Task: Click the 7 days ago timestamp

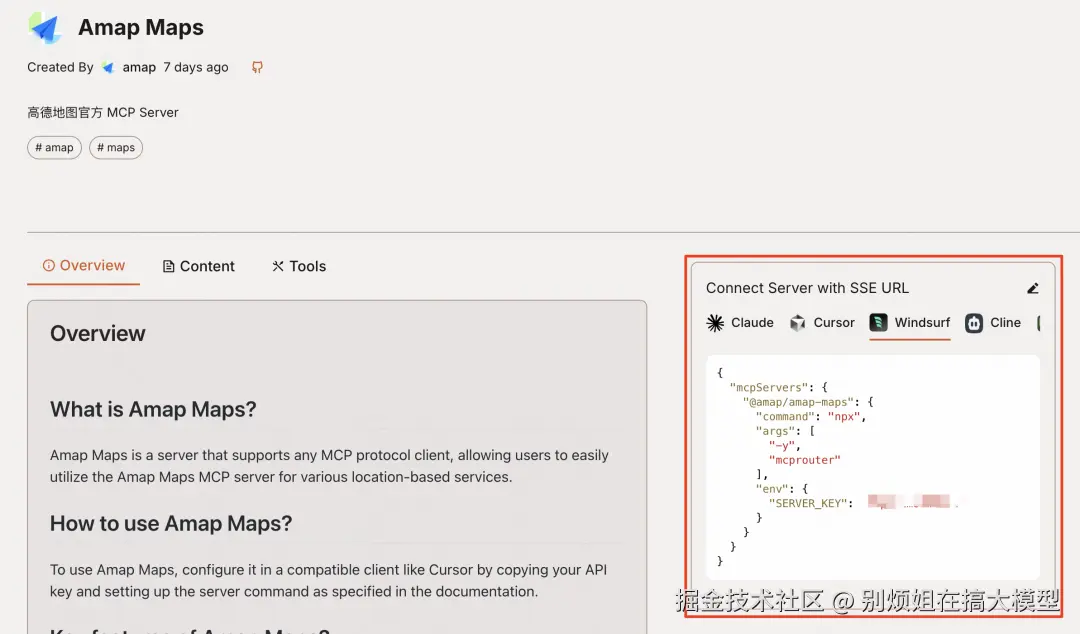Action: [196, 67]
